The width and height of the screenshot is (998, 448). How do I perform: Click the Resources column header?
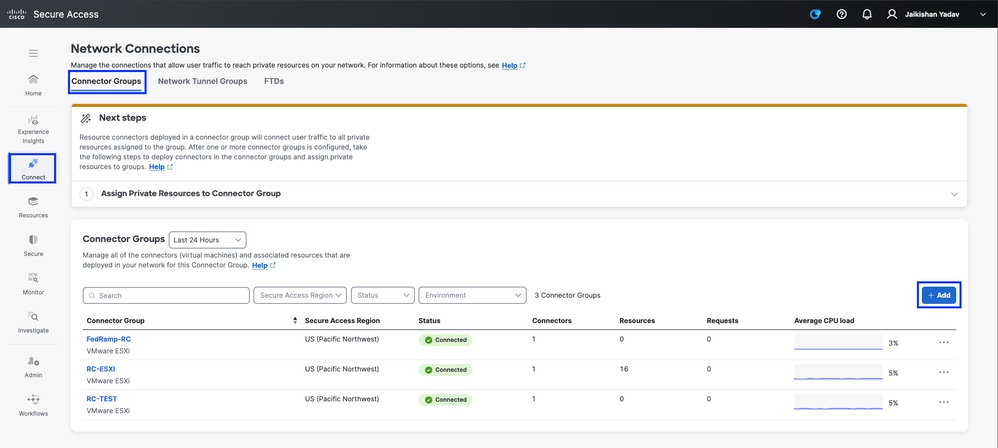(x=637, y=321)
